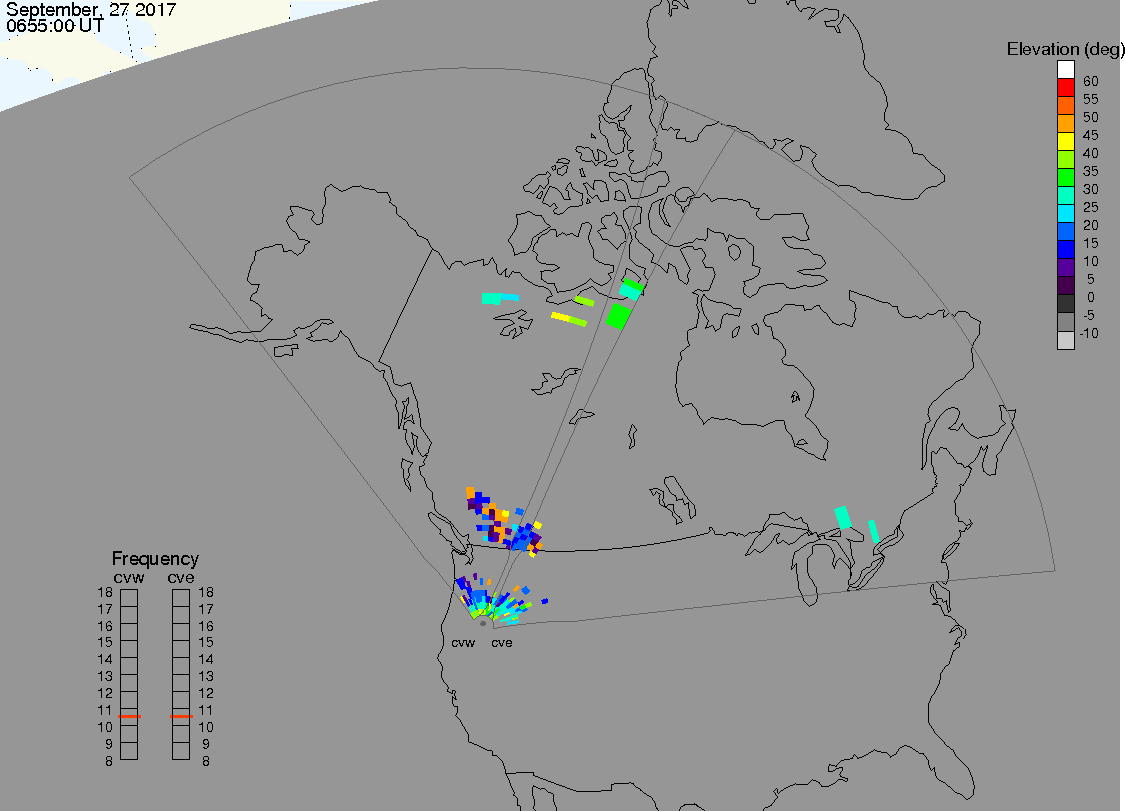This screenshot has height=811, width=1125.
Task: Click the '12' label right of the cve bar
Action: (x=206, y=693)
